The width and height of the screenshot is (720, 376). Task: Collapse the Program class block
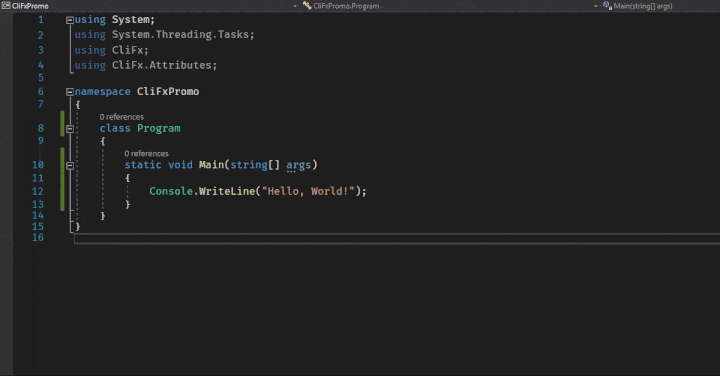point(70,129)
